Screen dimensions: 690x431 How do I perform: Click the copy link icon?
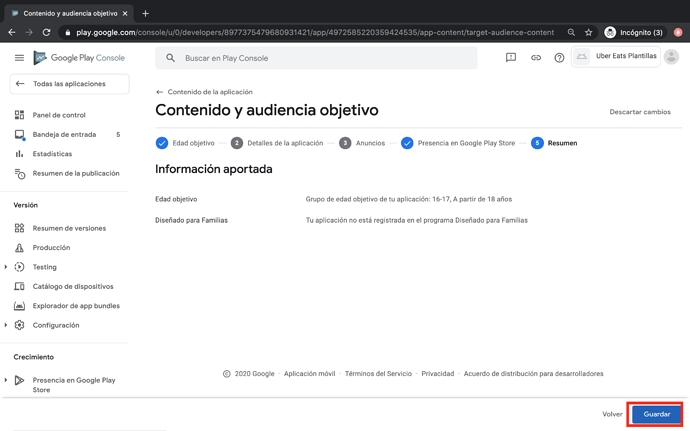[535, 58]
